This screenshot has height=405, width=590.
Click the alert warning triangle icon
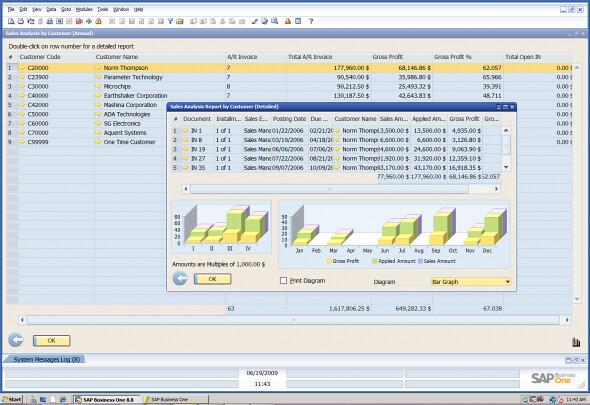coord(288,21)
